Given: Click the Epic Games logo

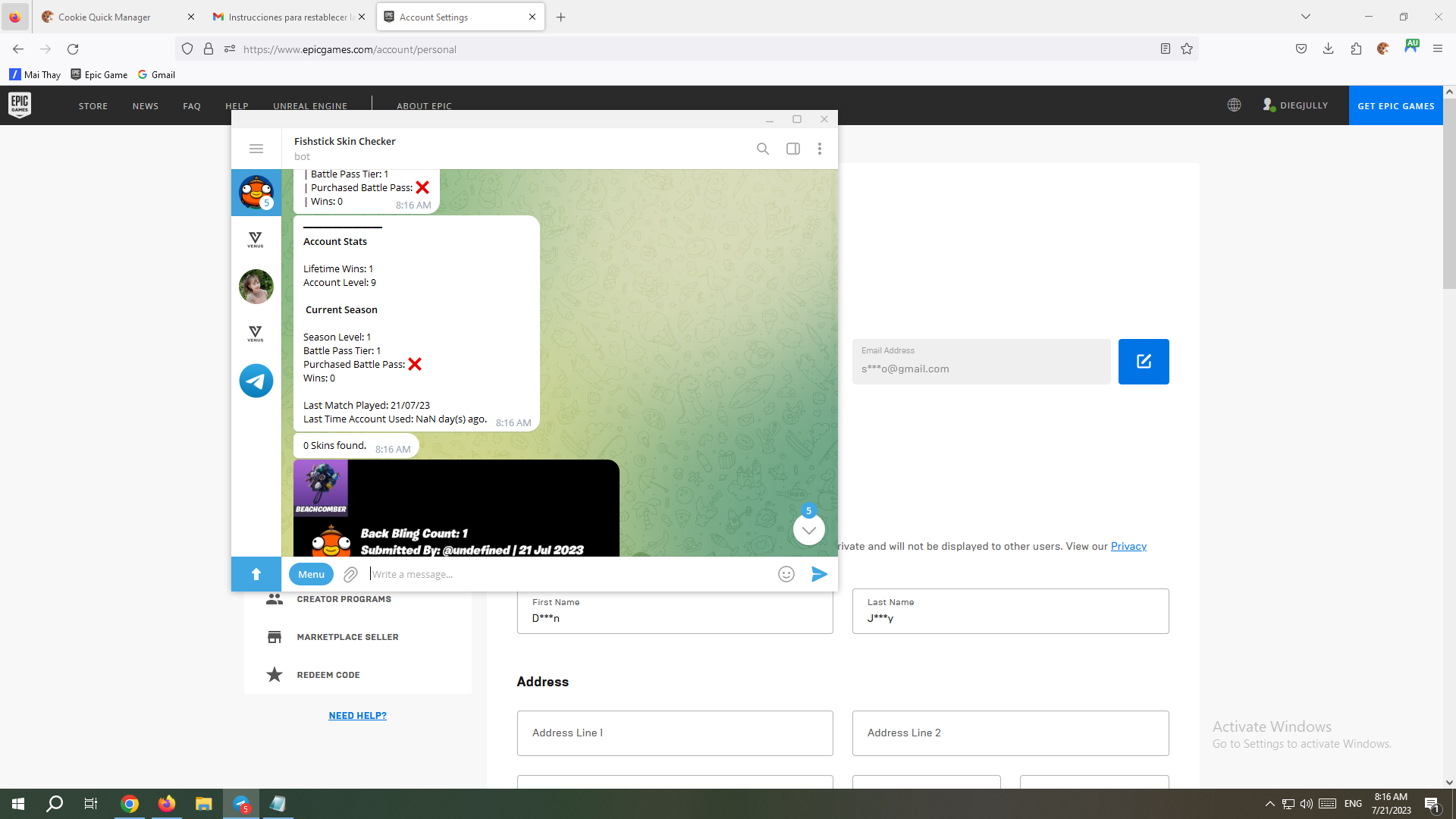Looking at the screenshot, I should [20, 105].
